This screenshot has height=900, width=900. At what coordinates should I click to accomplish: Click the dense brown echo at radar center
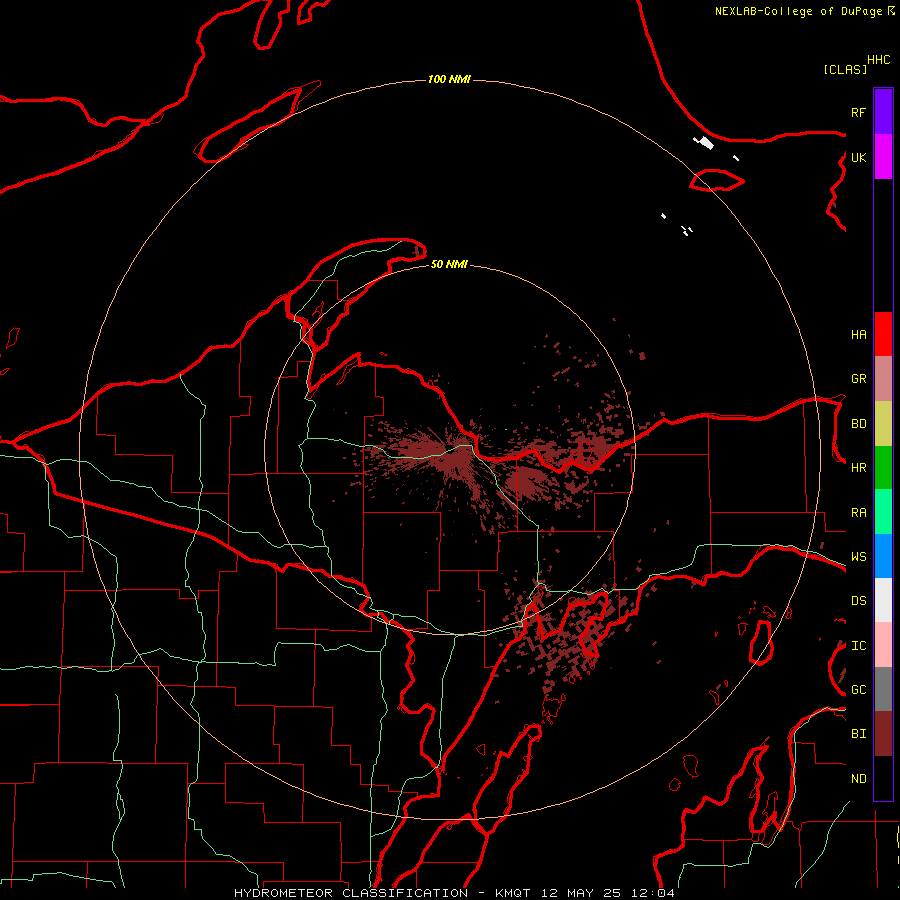click(x=456, y=457)
